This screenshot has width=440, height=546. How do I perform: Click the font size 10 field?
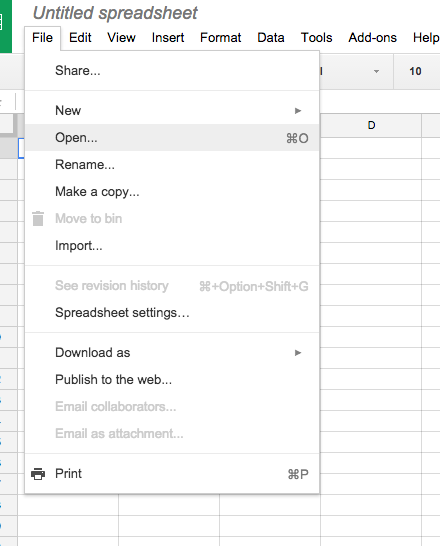415,71
